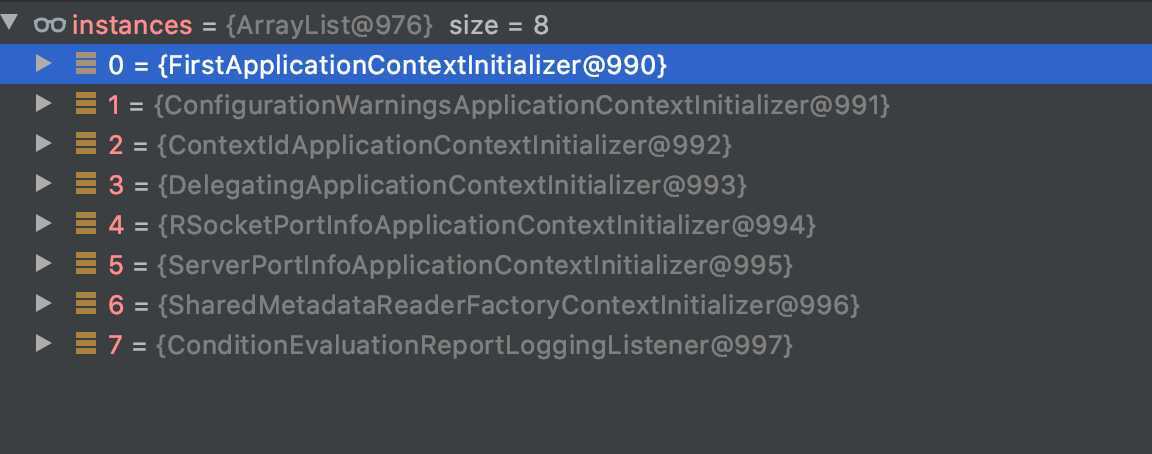
Task: Click the glasses watch icon beside instances
Action: click(x=50, y=25)
